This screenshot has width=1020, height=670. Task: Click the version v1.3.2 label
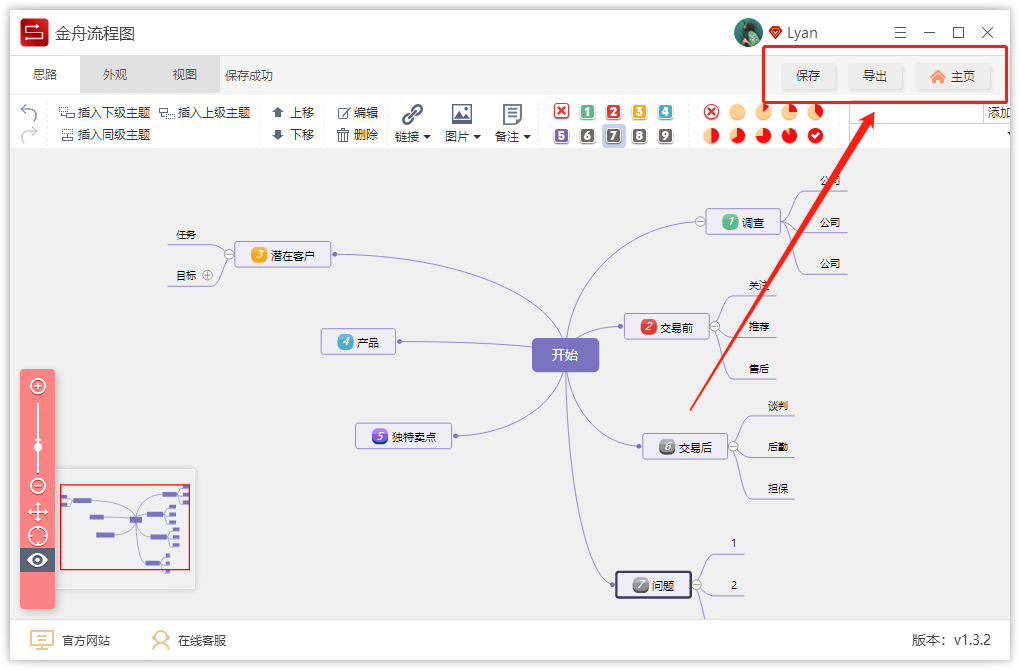coord(950,640)
